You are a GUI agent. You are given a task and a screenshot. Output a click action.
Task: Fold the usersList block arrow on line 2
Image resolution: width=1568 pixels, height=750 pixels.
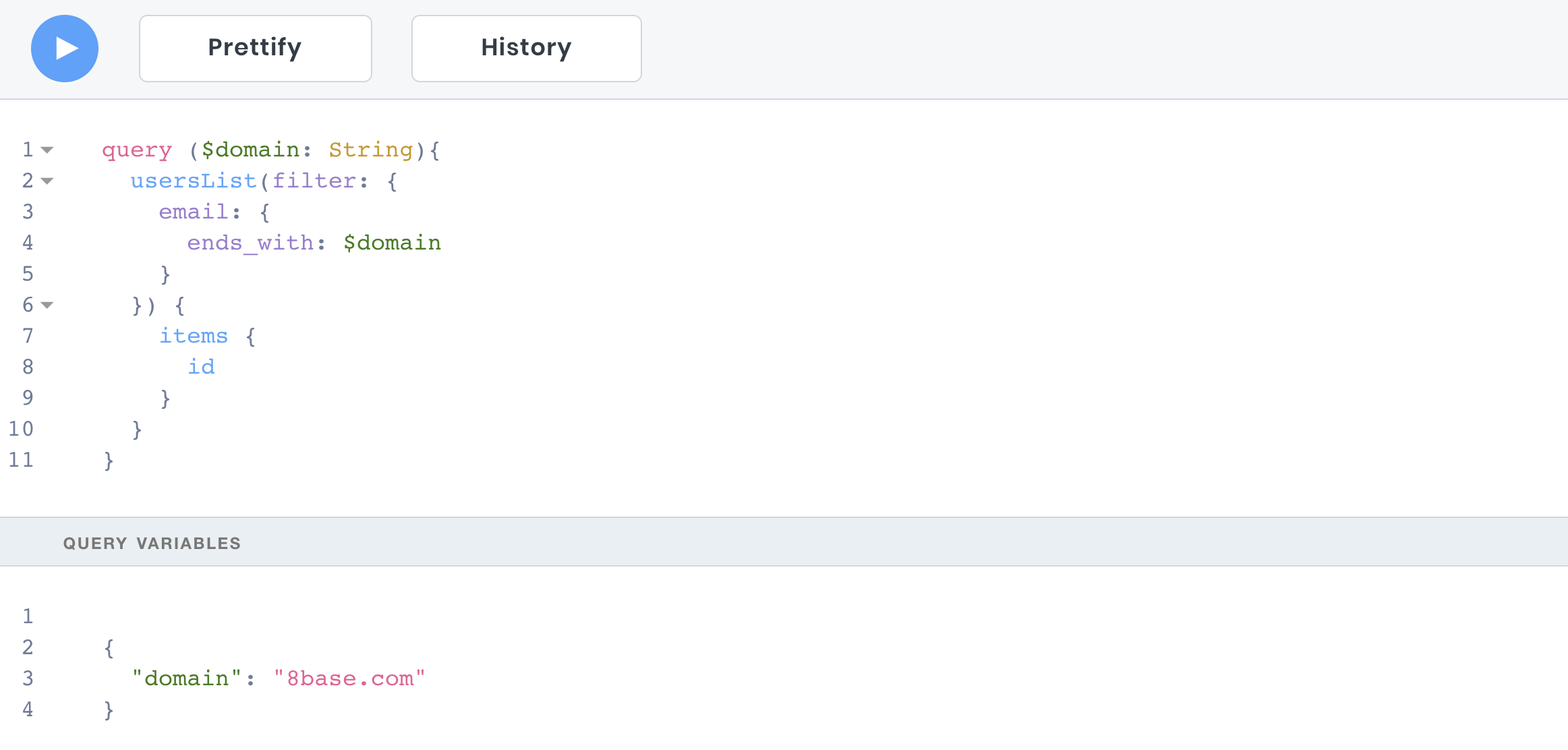47,181
